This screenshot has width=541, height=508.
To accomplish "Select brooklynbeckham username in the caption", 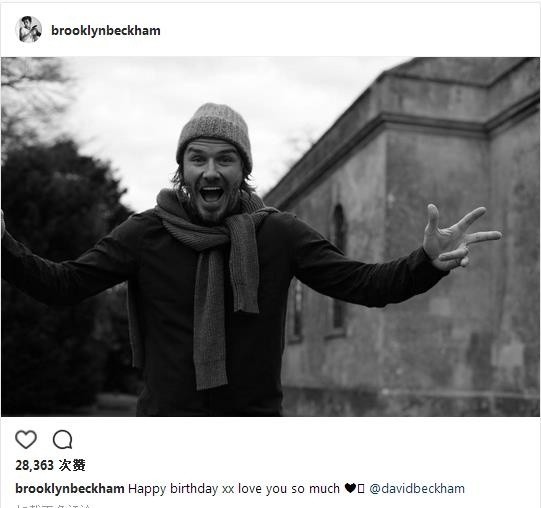I will pyautogui.click(x=70, y=489).
